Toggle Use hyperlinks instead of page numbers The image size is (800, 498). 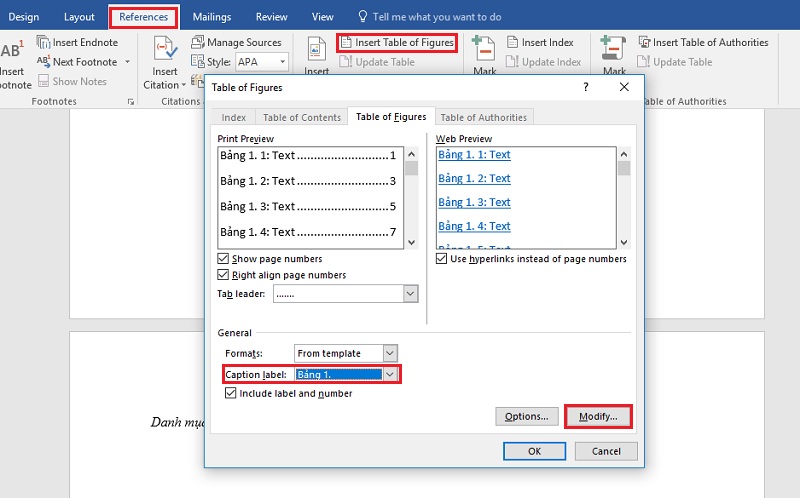pyautogui.click(x=441, y=258)
